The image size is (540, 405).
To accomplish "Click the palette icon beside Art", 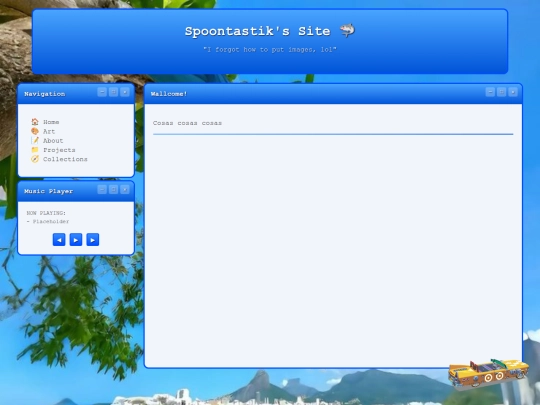I will point(35,131).
